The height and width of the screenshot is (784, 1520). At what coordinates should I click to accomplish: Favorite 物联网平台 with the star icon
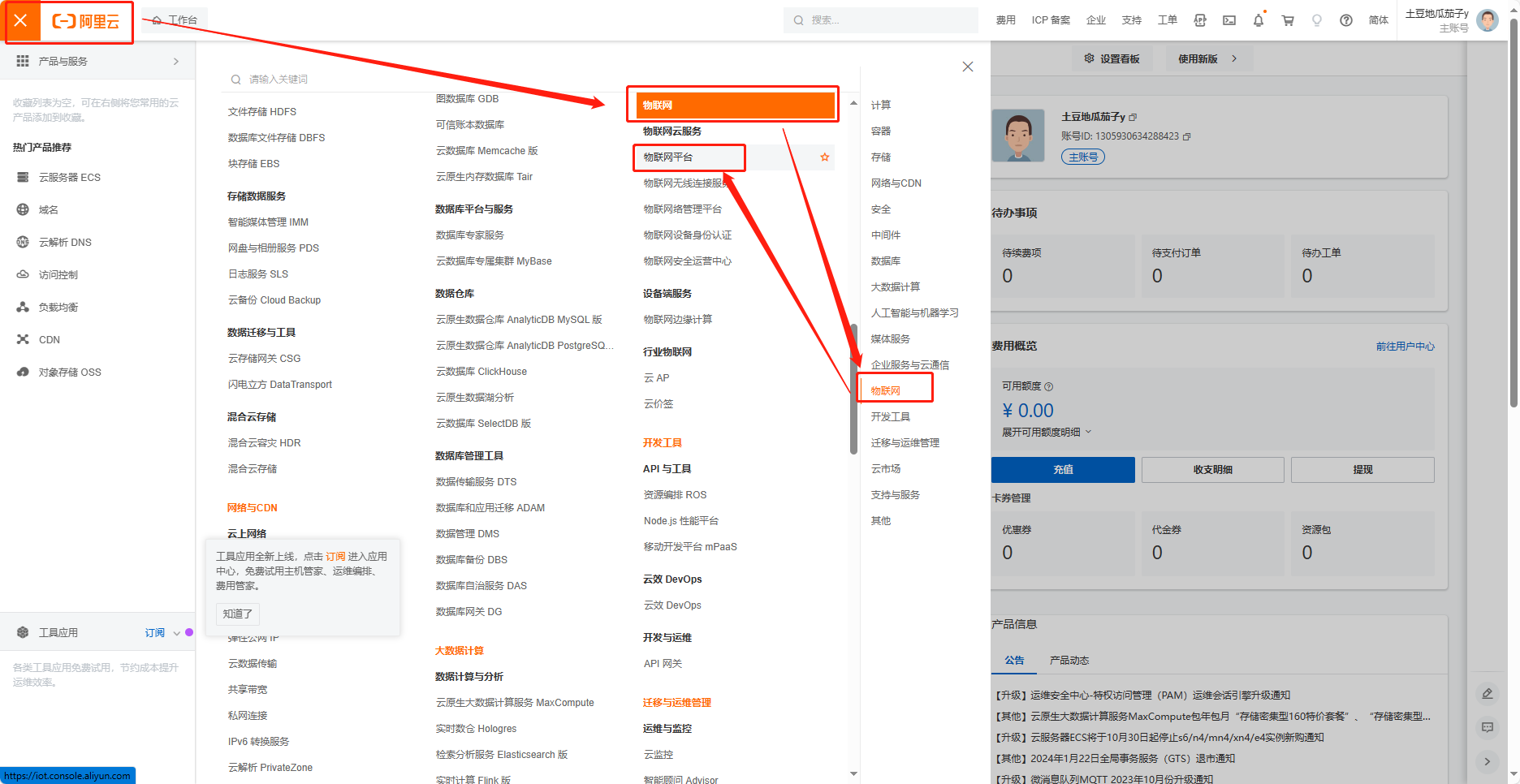825,157
